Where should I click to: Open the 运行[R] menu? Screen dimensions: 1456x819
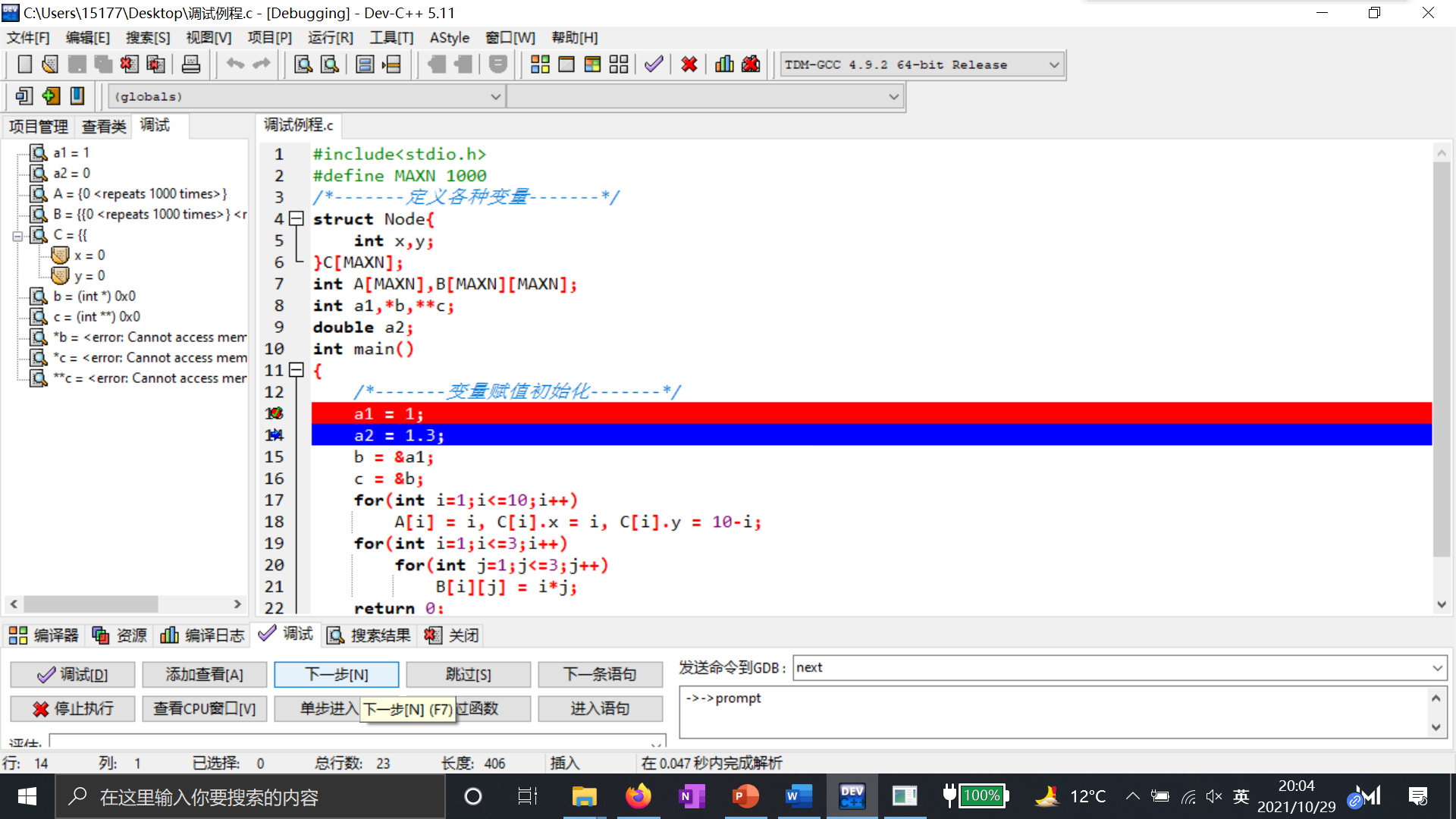tap(330, 37)
